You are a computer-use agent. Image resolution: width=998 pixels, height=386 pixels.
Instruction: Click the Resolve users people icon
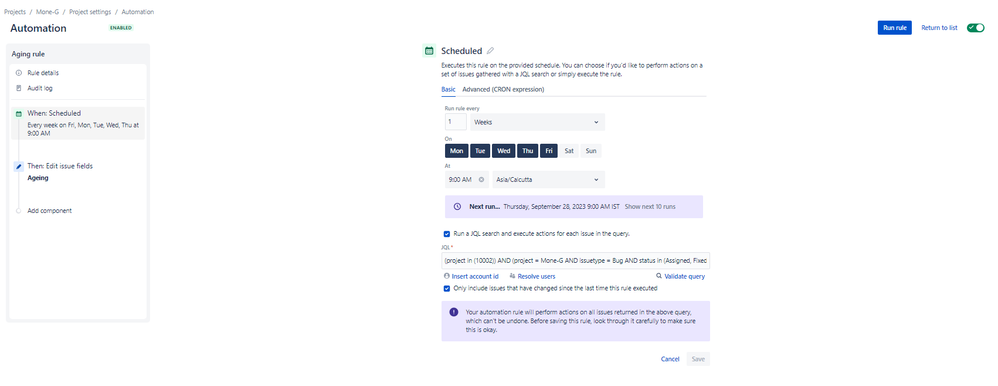(512, 276)
